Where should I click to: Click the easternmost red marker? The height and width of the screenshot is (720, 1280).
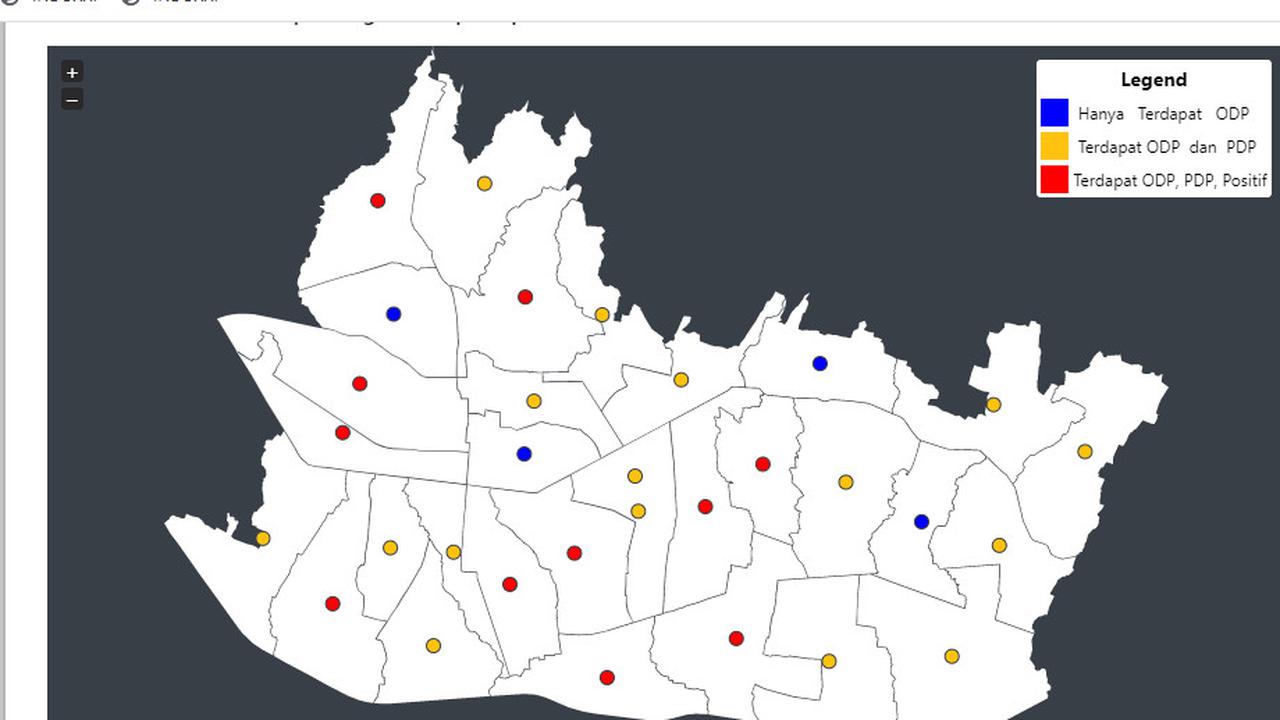pyautogui.click(x=763, y=464)
